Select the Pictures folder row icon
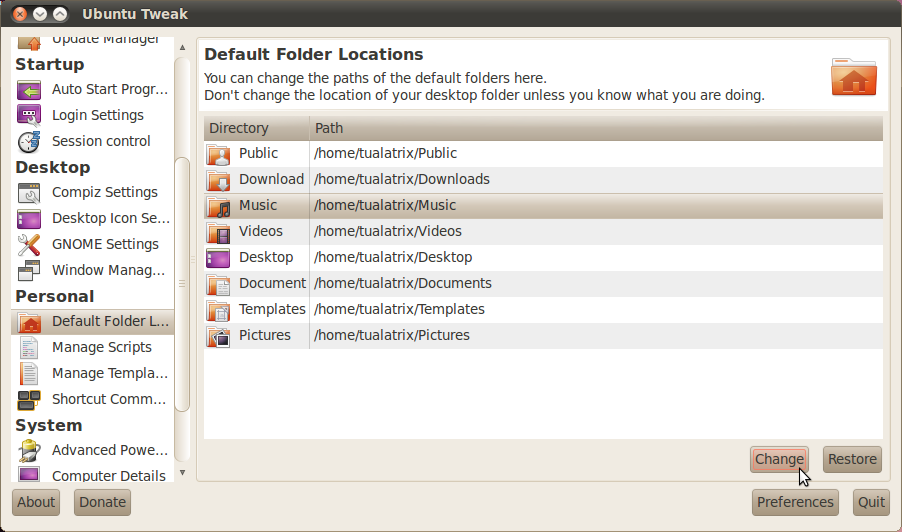 218,336
